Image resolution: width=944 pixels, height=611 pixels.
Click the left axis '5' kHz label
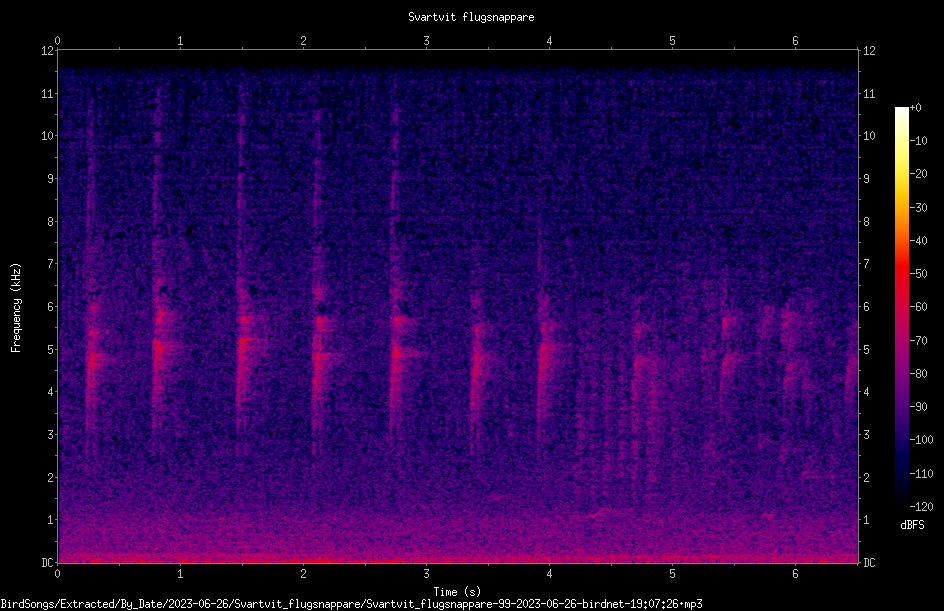pyautogui.click(x=51, y=349)
